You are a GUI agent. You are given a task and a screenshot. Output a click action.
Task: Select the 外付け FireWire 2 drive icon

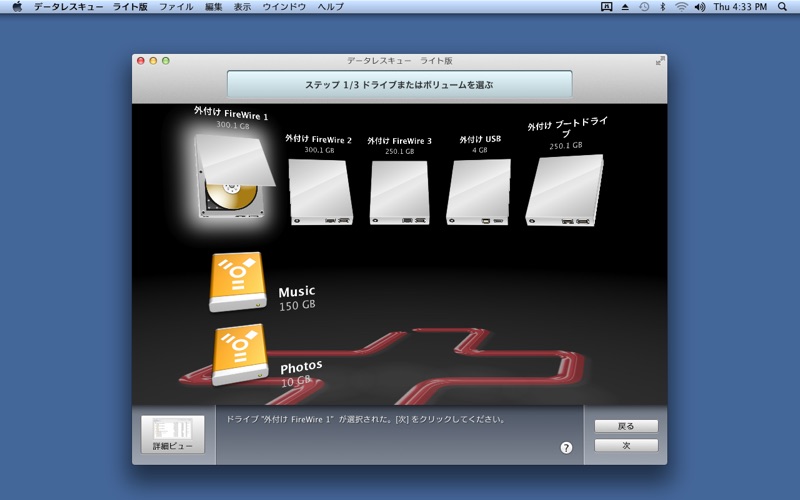pyautogui.click(x=321, y=192)
